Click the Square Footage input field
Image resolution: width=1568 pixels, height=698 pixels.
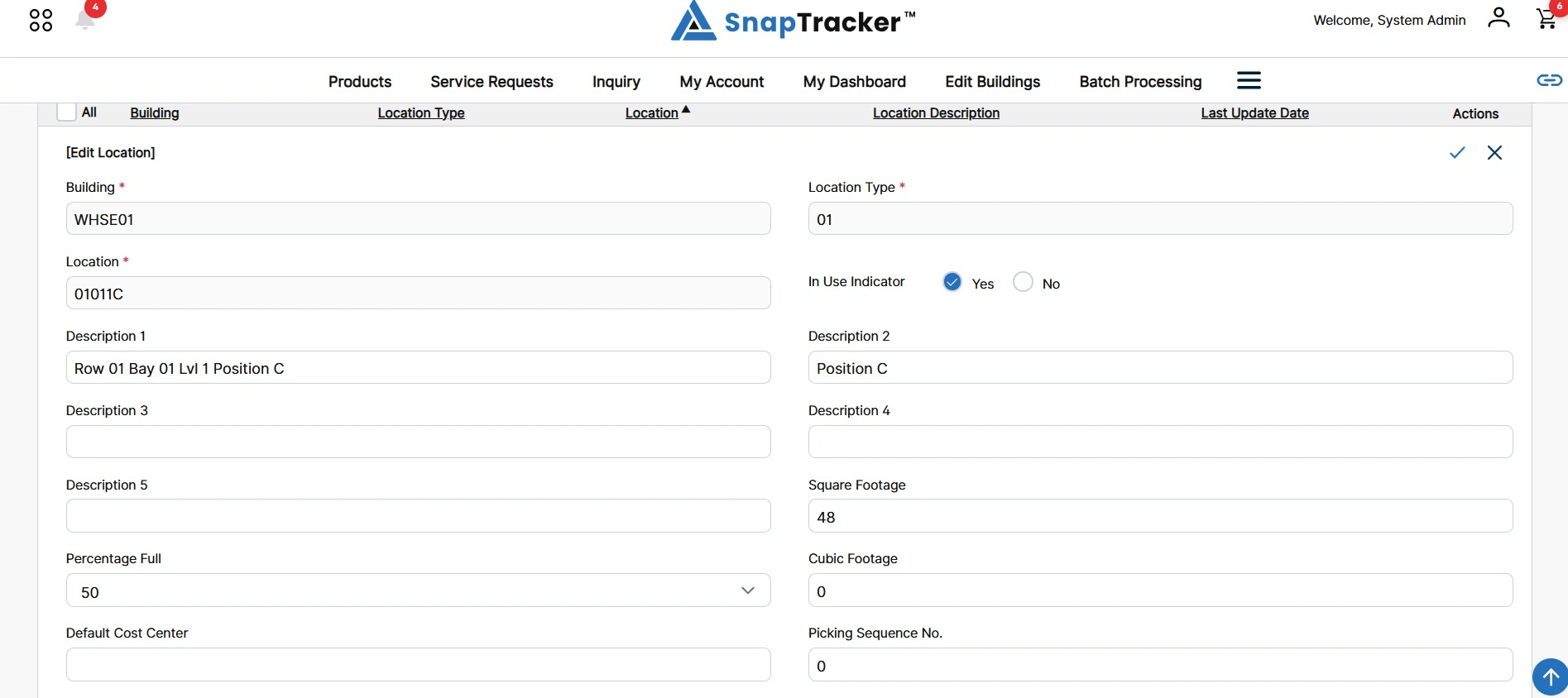click(x=1160, y=516)
